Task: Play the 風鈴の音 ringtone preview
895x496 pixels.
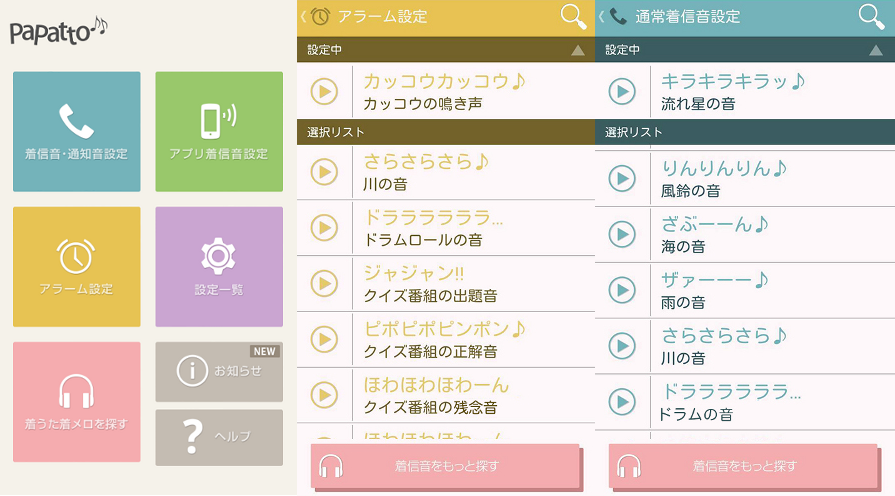Action: pos(622,178)
